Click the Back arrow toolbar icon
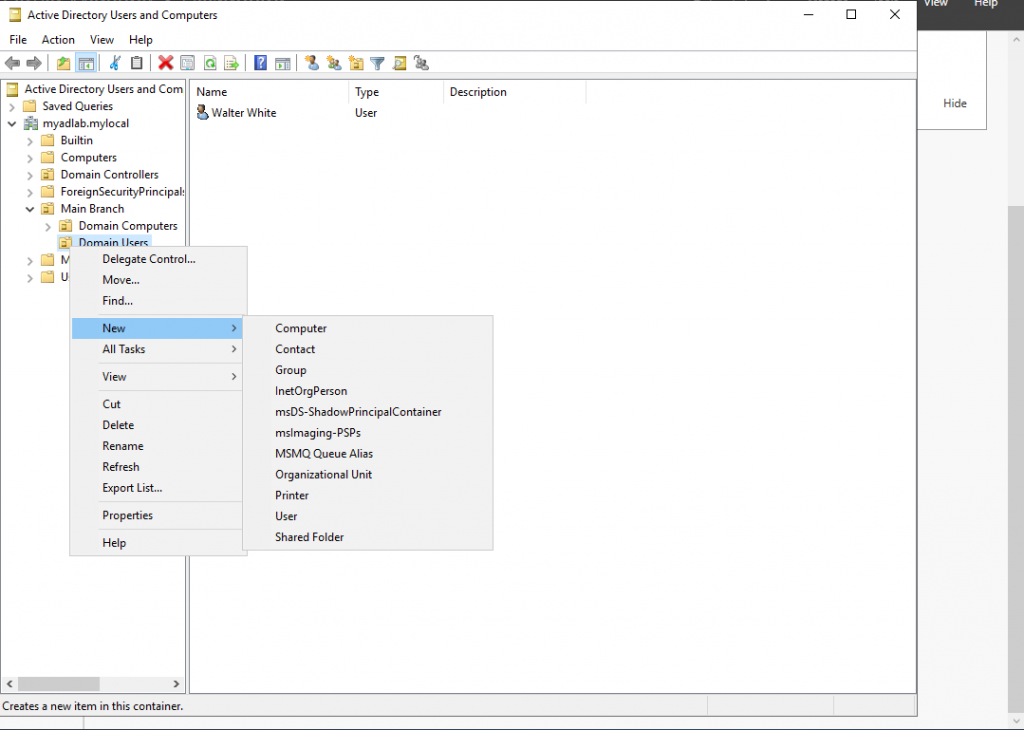1024x730 pixels. tap(12, 63)
